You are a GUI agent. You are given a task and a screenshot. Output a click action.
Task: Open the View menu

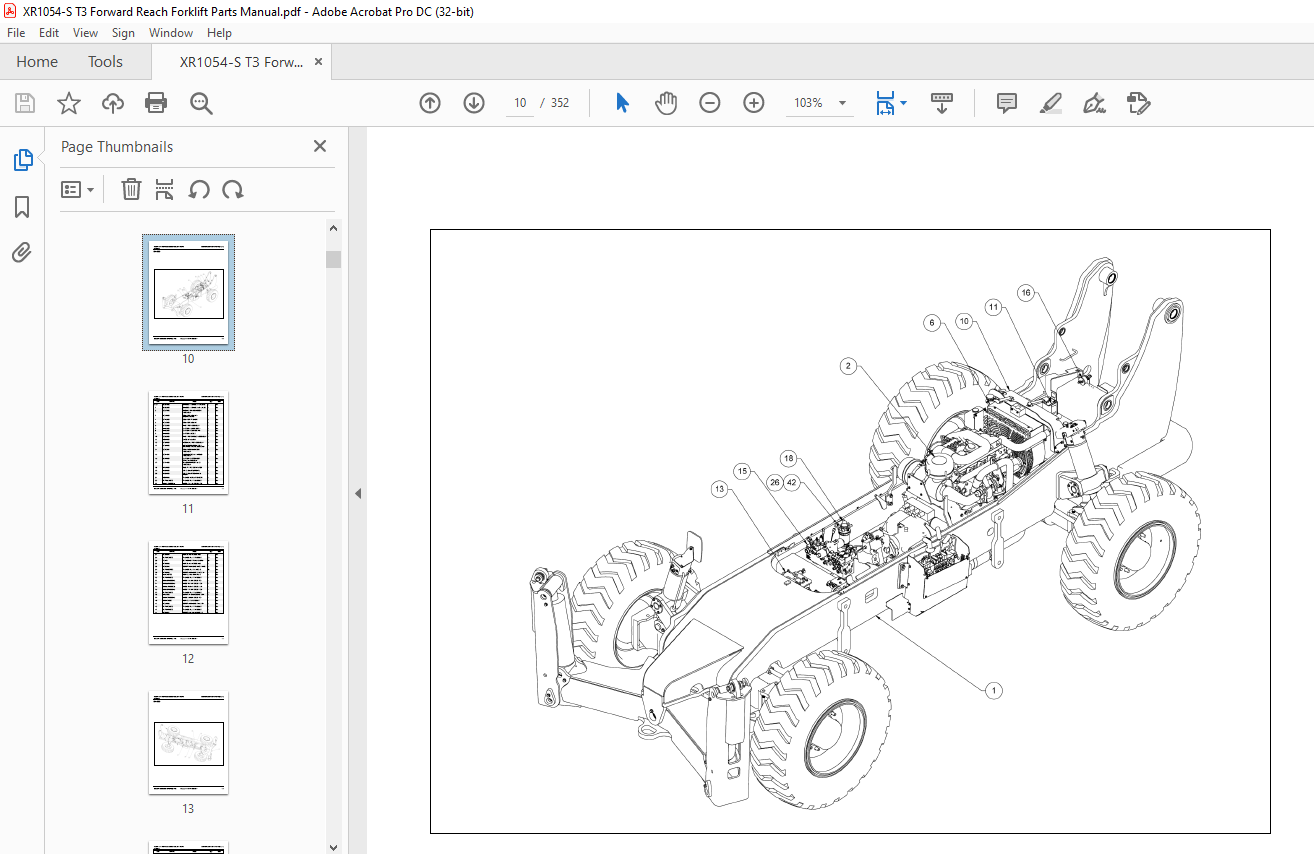[85, 33]
